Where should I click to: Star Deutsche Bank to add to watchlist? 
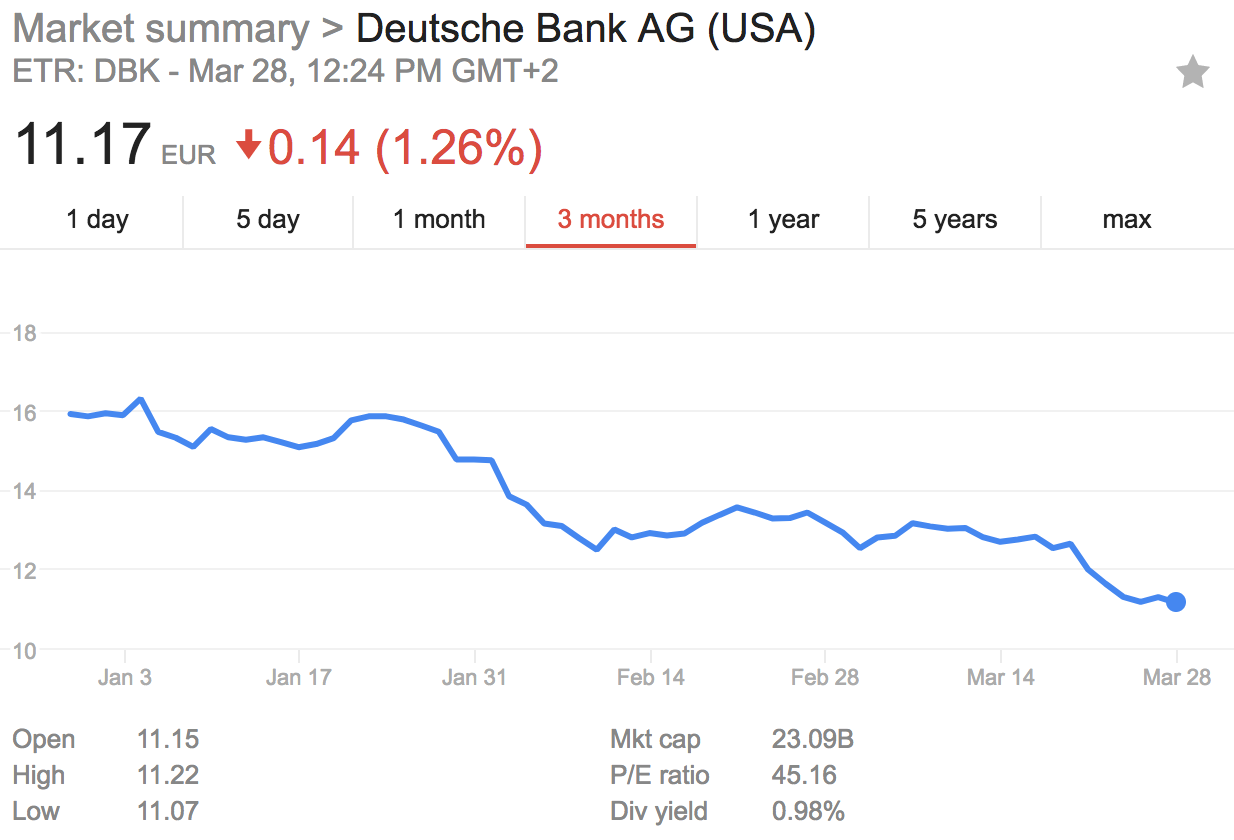click(1192, 71)
